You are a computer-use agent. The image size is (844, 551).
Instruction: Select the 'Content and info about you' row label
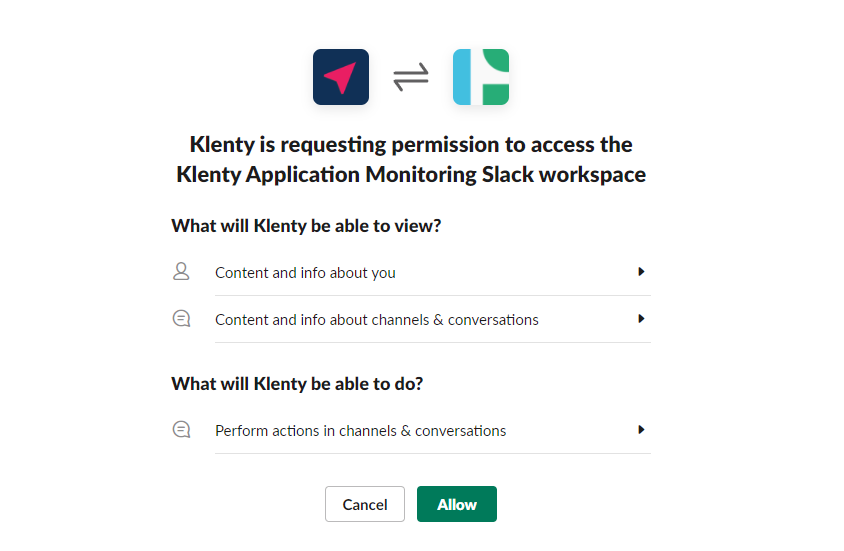(x=305, y=273)
